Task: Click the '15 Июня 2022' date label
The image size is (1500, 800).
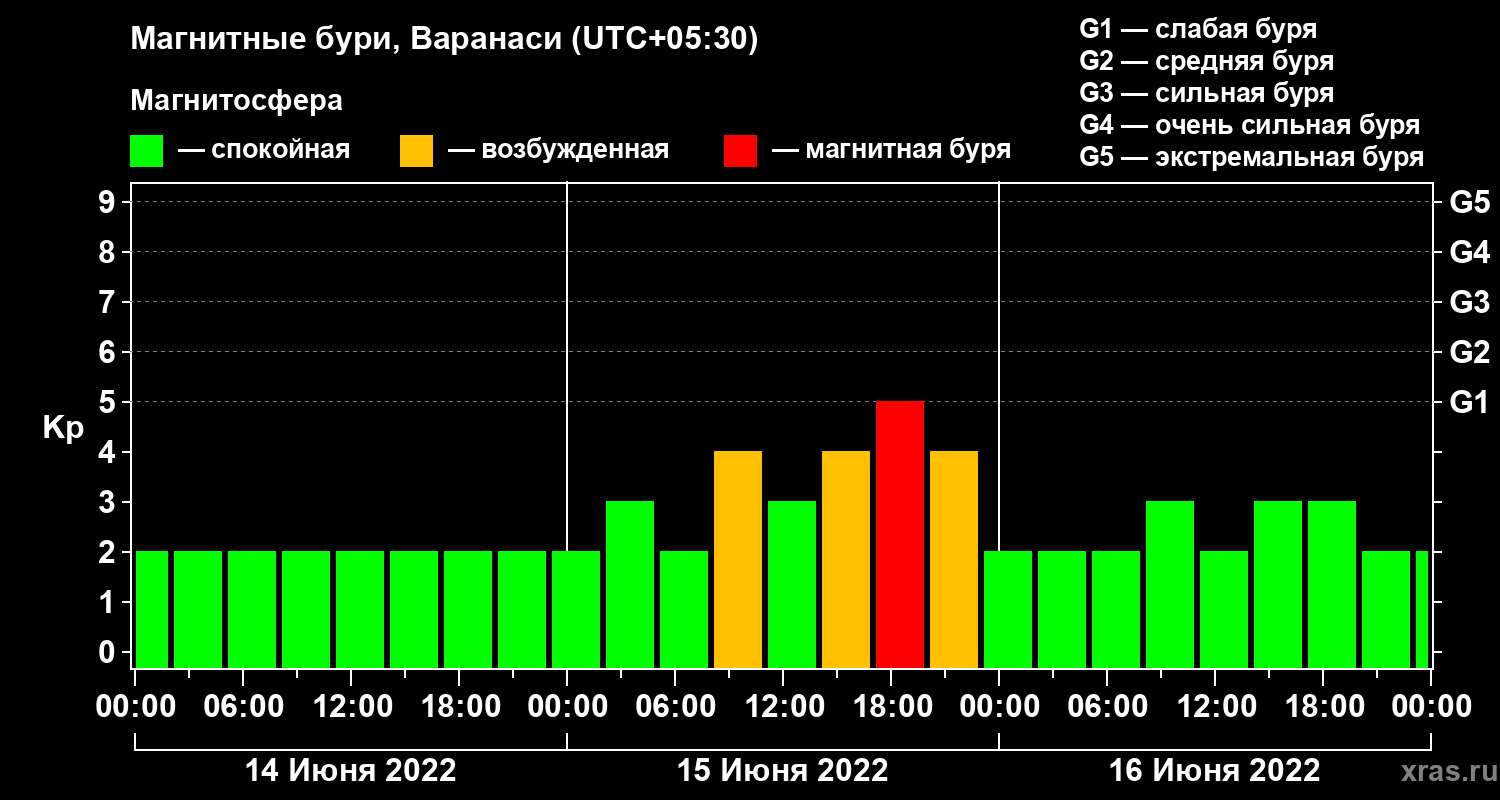Action: [783, 771]
